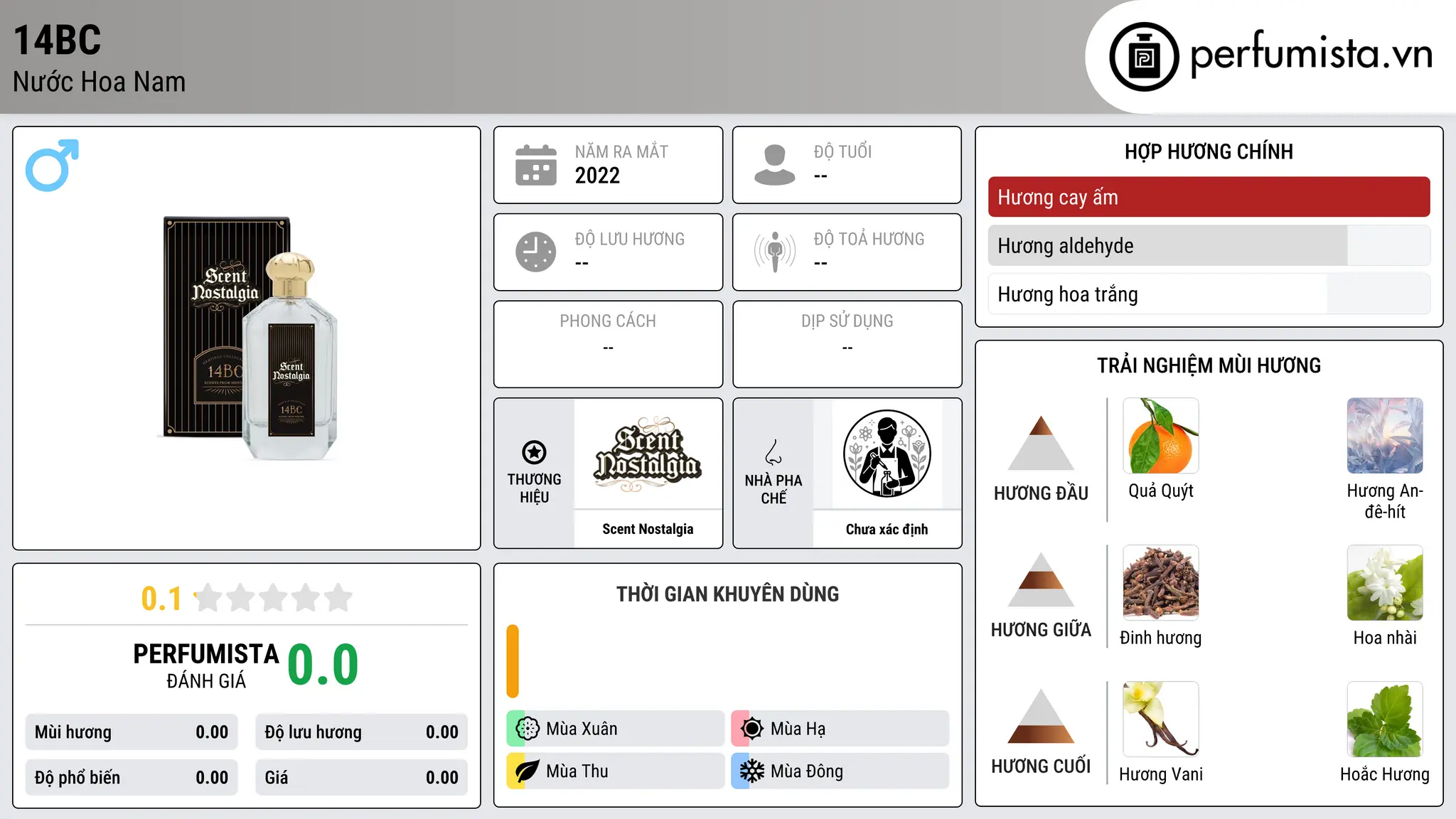1456x819 pixels.
Task: Click the Độ phổ biến score box
Action: pos(132,778)
